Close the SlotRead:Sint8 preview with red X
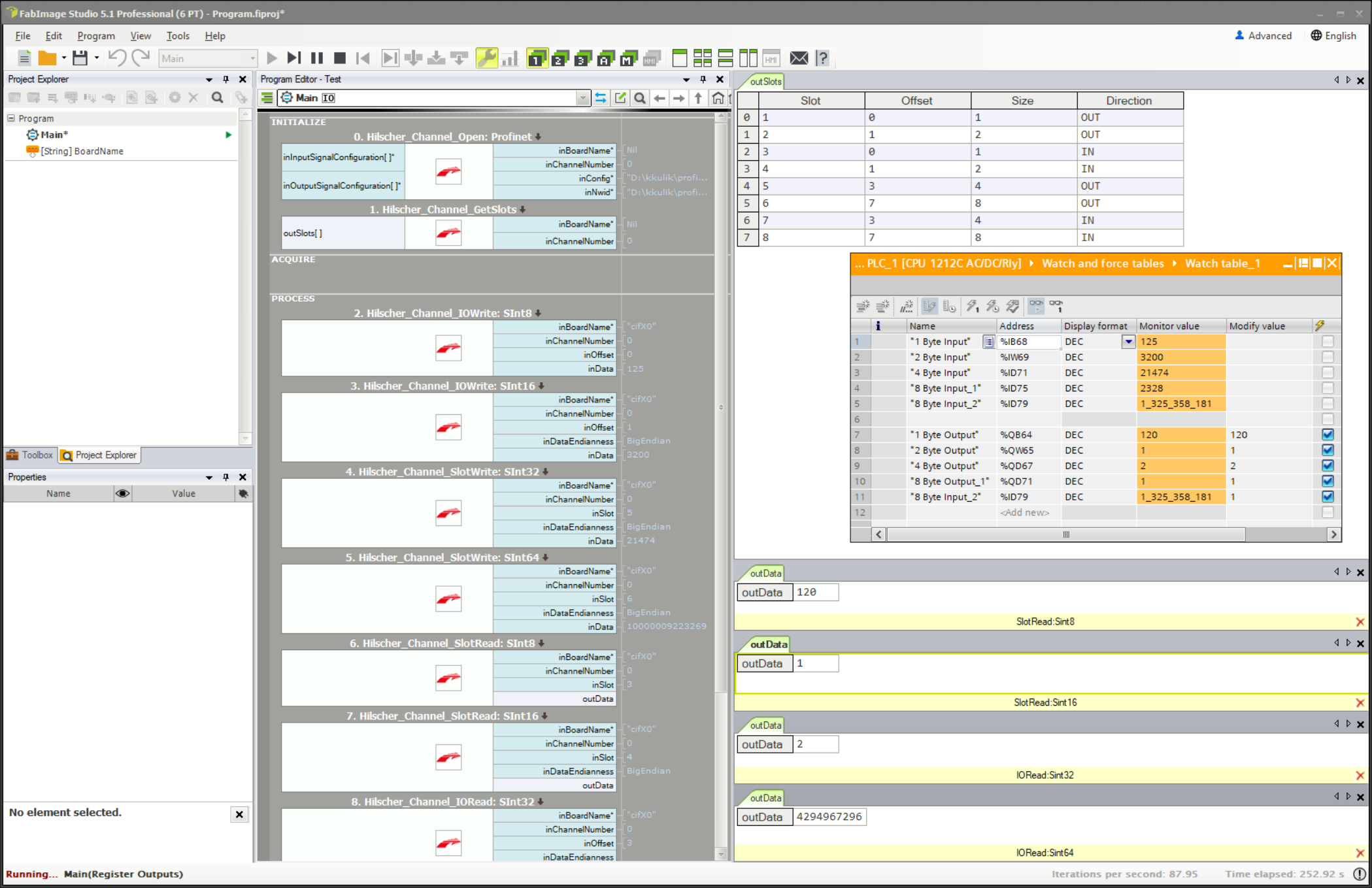 [x=1360, y=622]
